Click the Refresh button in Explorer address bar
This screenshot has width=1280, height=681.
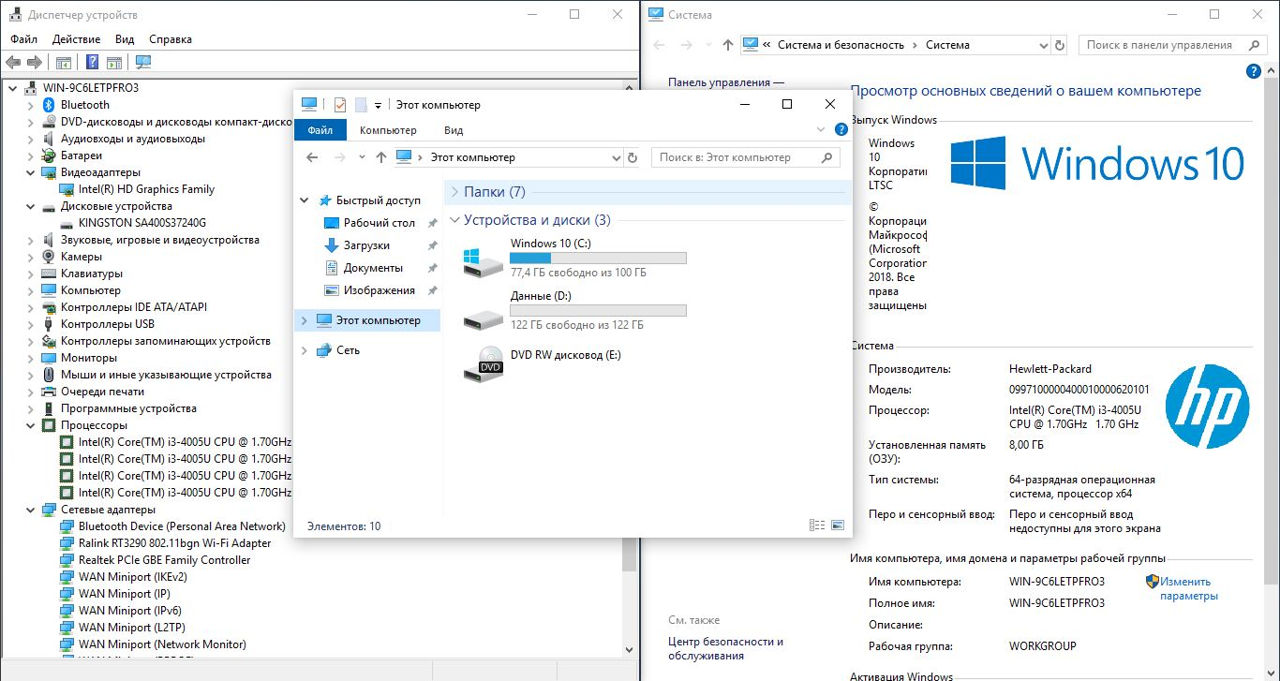pyautogui.click(x=632, y=158)
